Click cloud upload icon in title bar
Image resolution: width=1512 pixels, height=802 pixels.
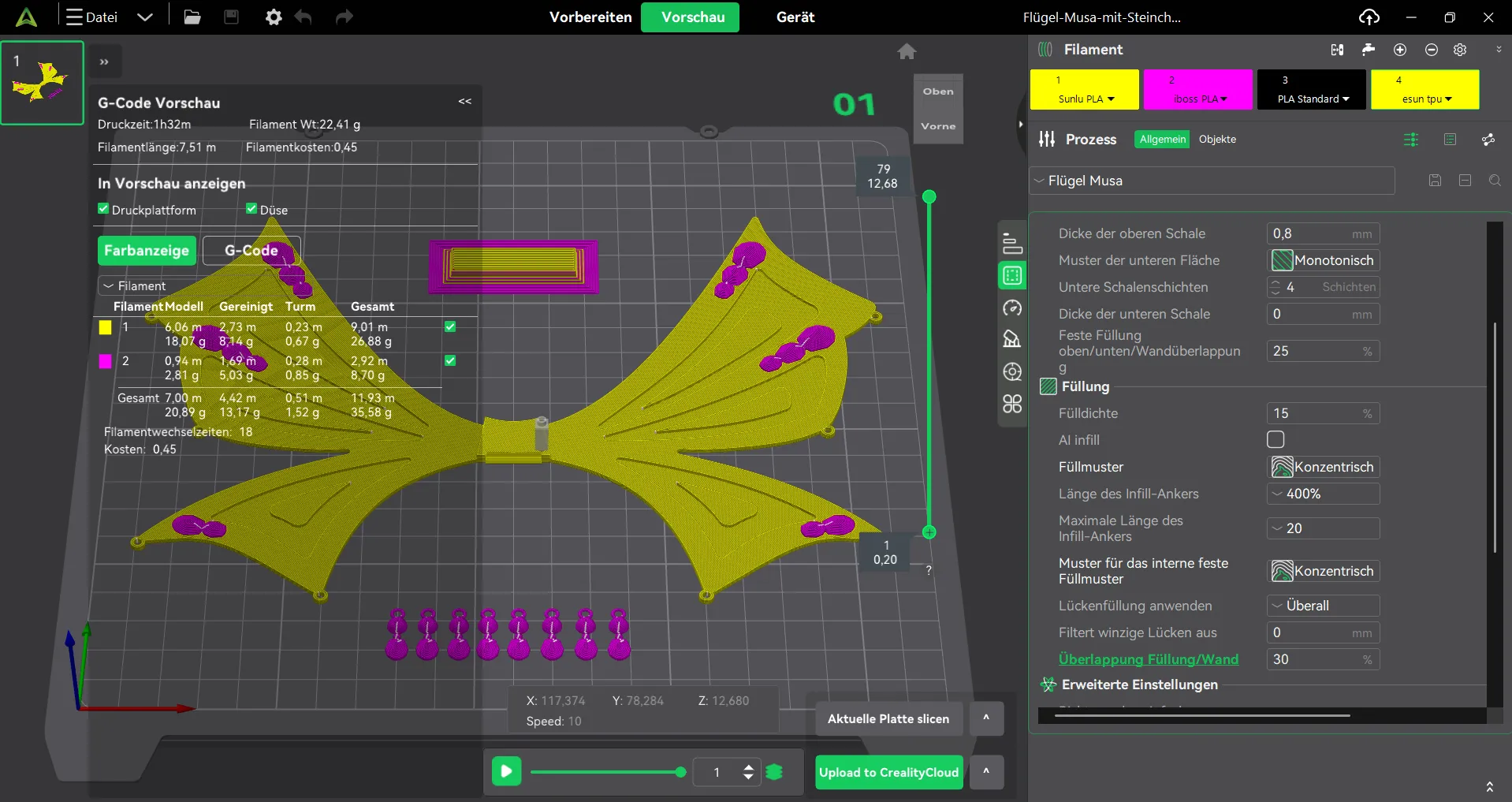coord(1369,17)
